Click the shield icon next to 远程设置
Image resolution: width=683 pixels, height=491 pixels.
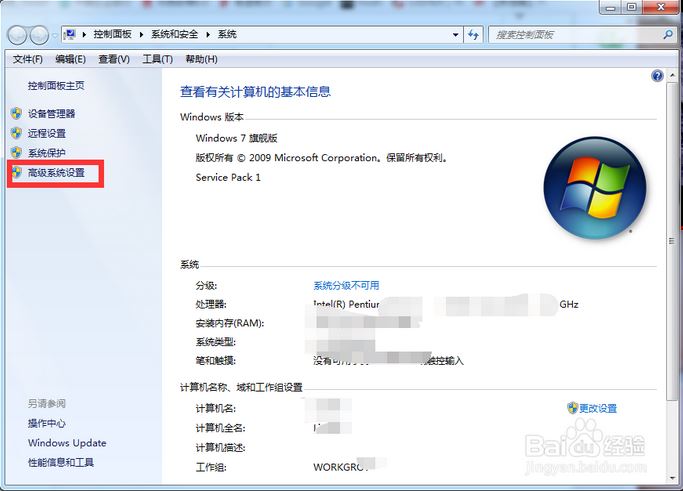16,133
